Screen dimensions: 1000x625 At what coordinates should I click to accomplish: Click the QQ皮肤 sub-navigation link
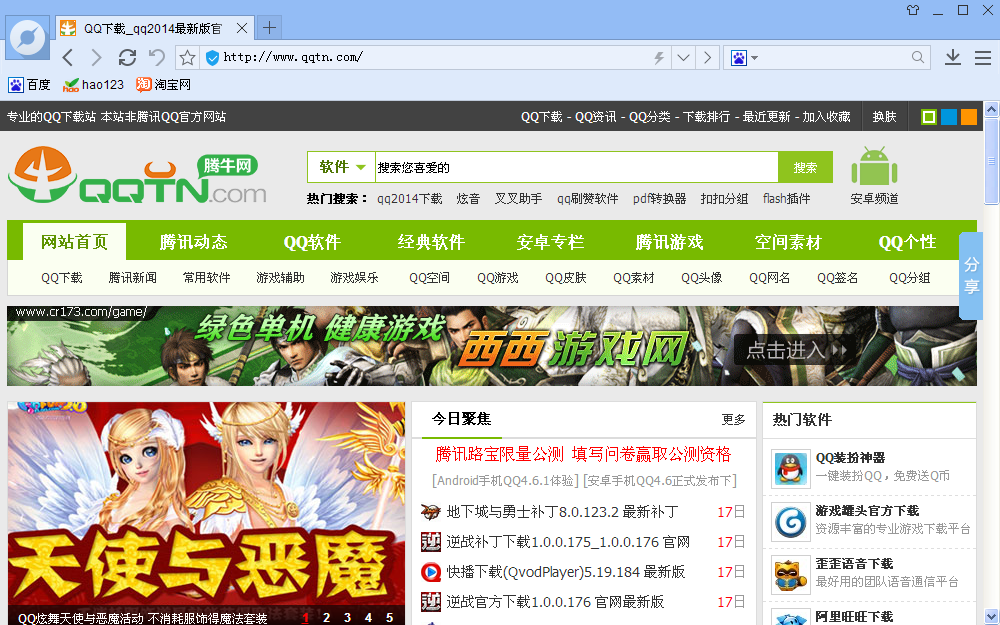(566, 278)
